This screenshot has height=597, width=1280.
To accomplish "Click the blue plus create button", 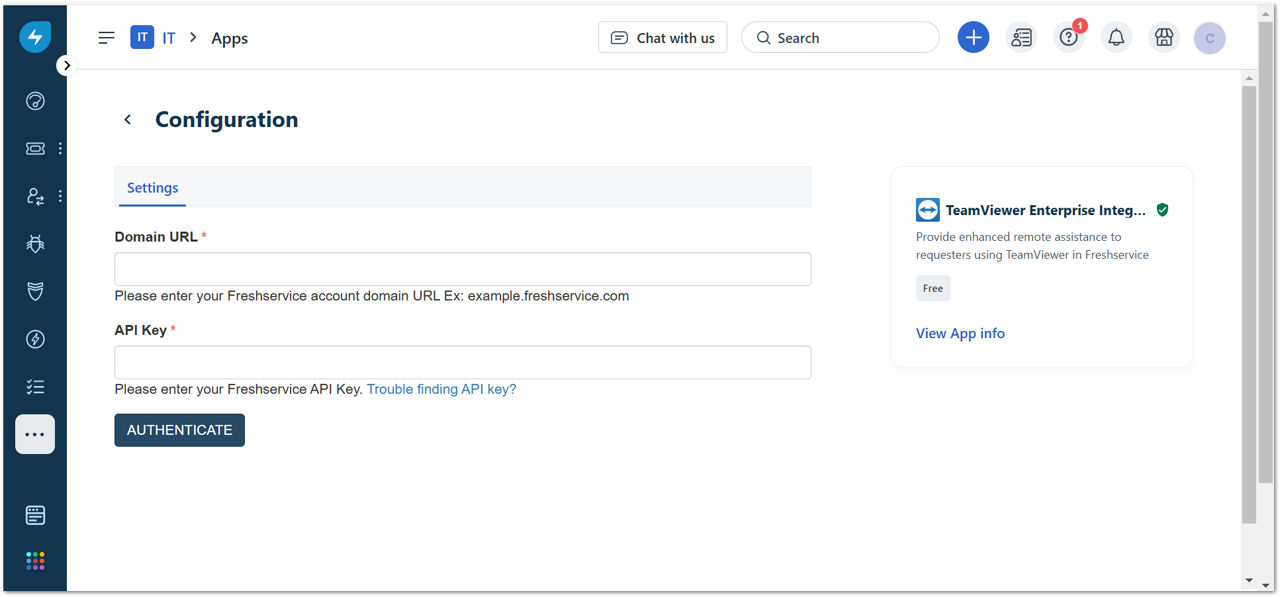I will point(973,38).
